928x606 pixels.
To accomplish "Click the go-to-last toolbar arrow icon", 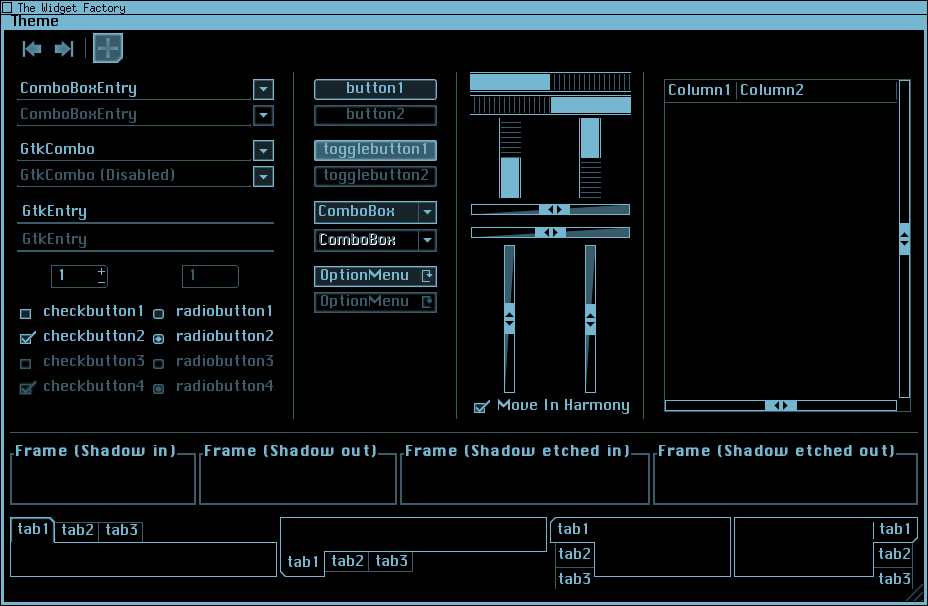I will (64, 49).
